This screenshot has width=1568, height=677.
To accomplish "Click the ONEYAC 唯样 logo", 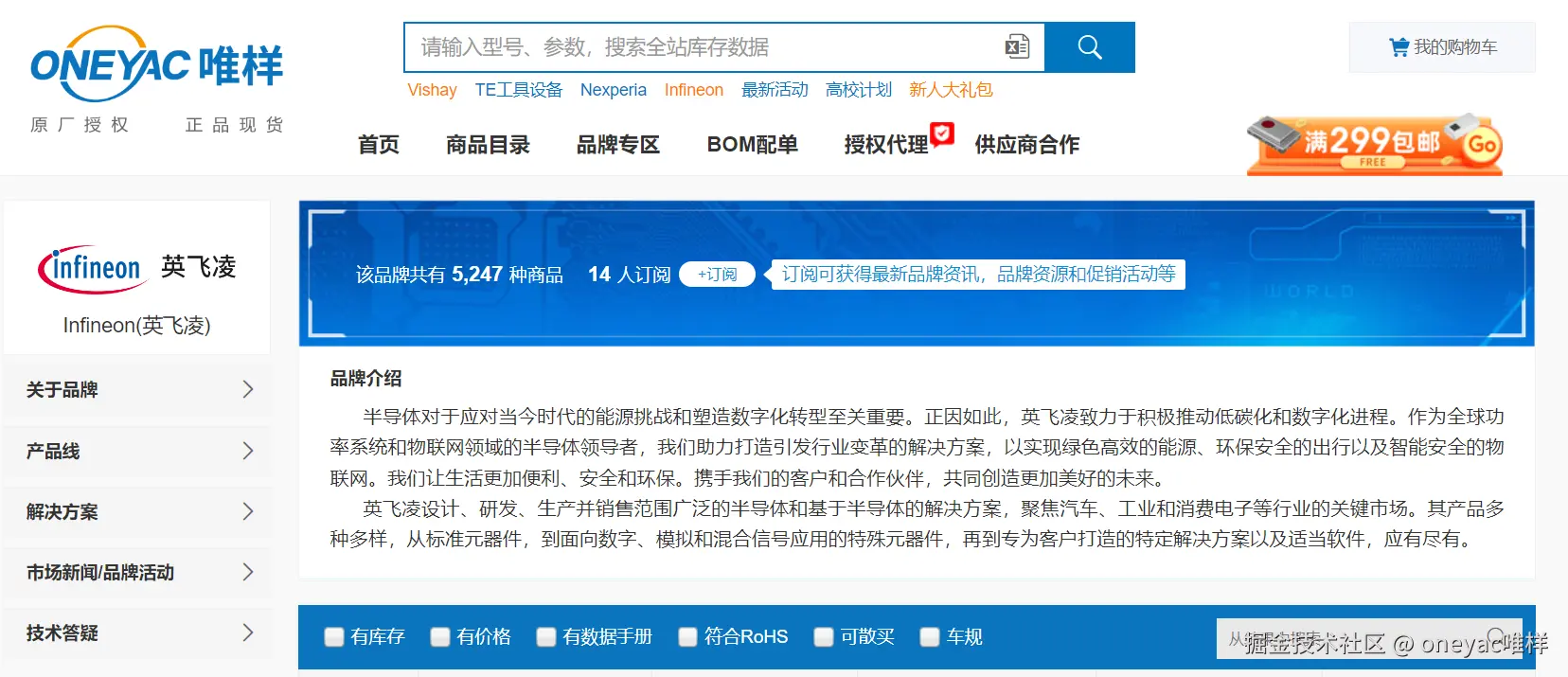I will click(157, 63).
